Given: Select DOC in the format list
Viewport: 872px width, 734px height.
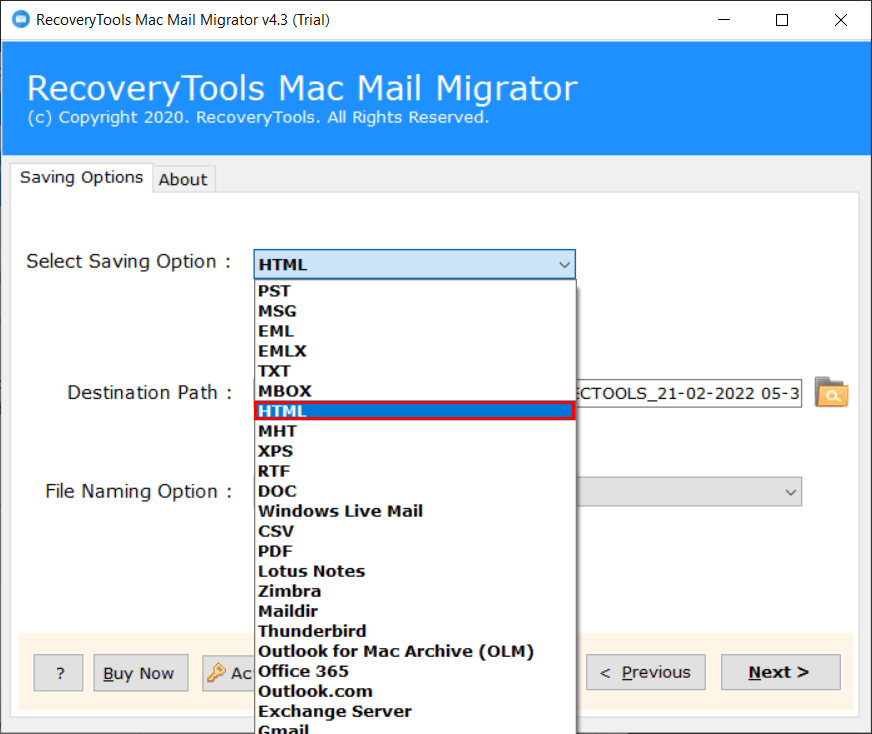Looking at the screenshot, I should click(x=415, y=491).
